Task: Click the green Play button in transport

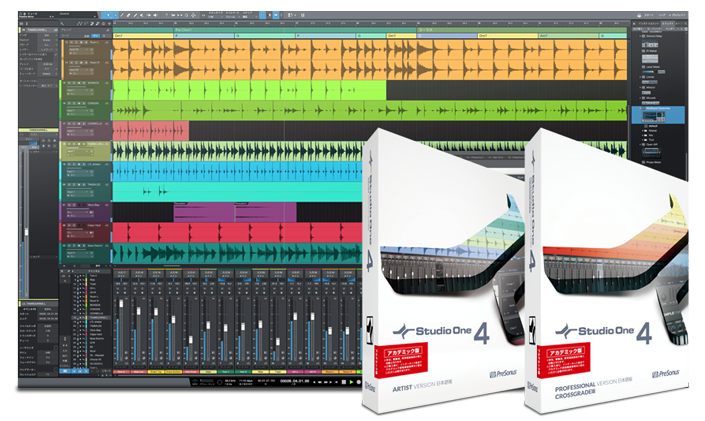Action: (x=351, y=382)
